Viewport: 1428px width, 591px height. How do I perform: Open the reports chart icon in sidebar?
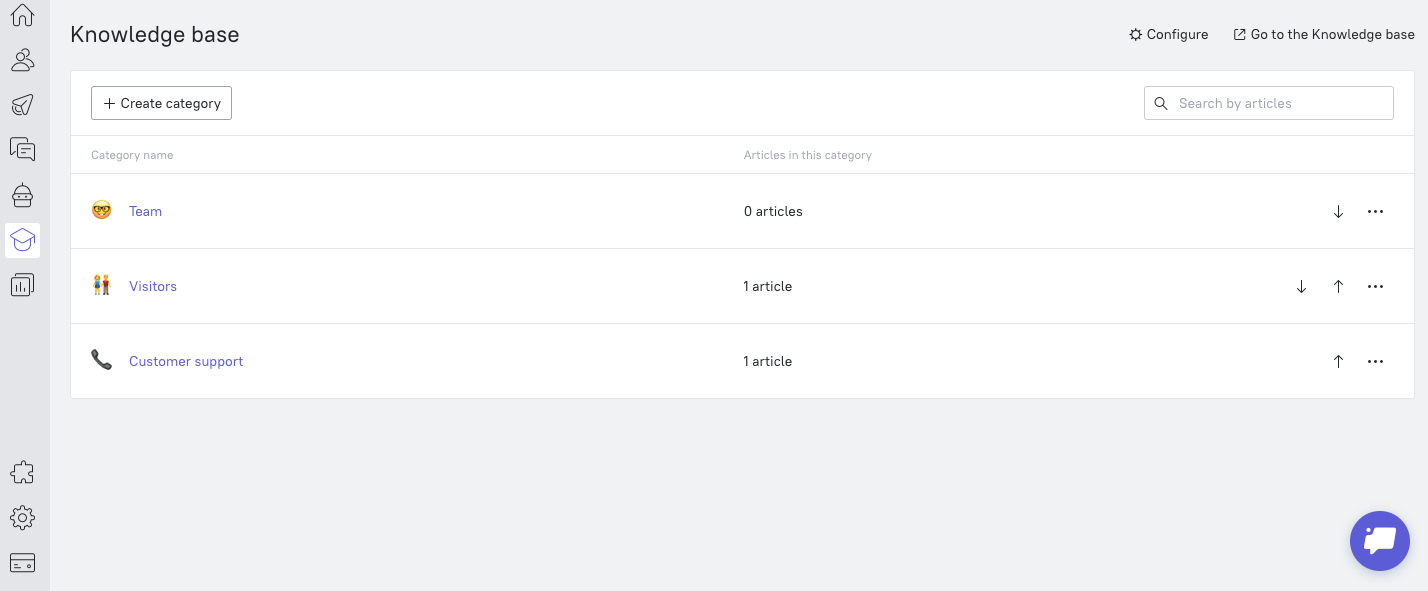(22, 285)
